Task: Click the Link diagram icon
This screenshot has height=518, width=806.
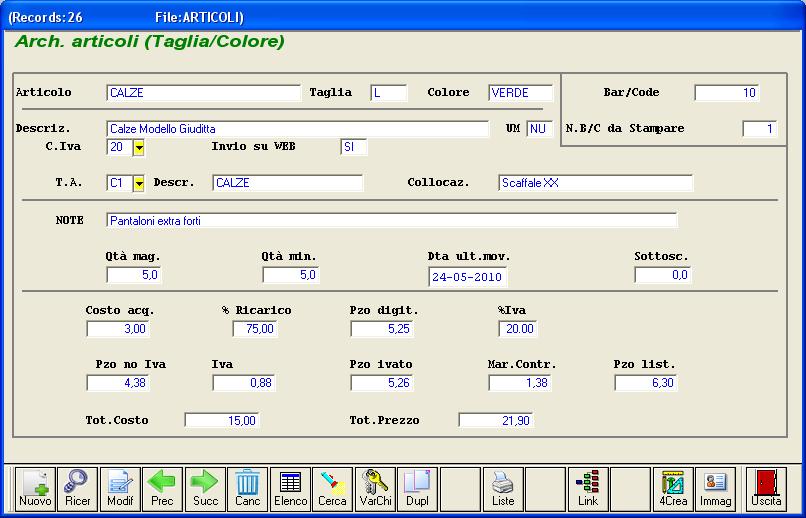Action: (588, 489)
